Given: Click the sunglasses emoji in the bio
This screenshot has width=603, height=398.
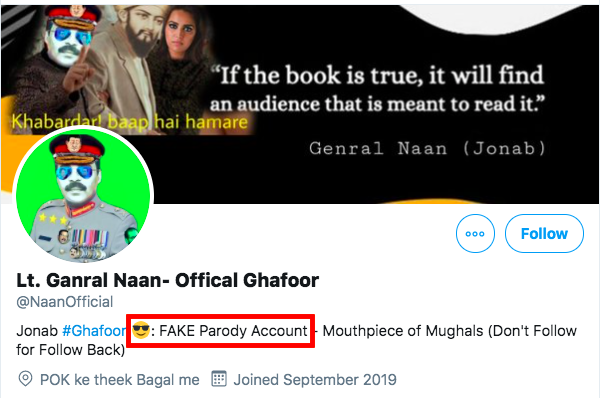Looking at the screenshot, I should pyautogui.click(x=141, y=330).
